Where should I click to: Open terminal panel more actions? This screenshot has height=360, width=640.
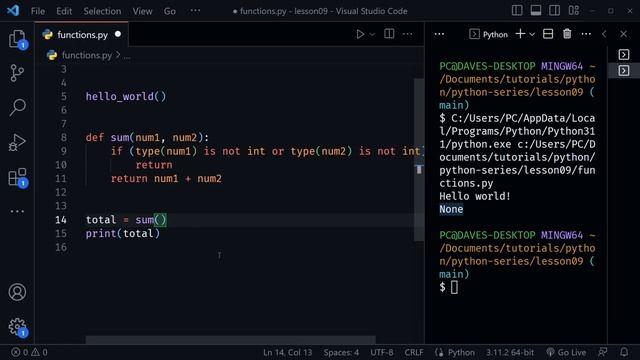(586, 34)
